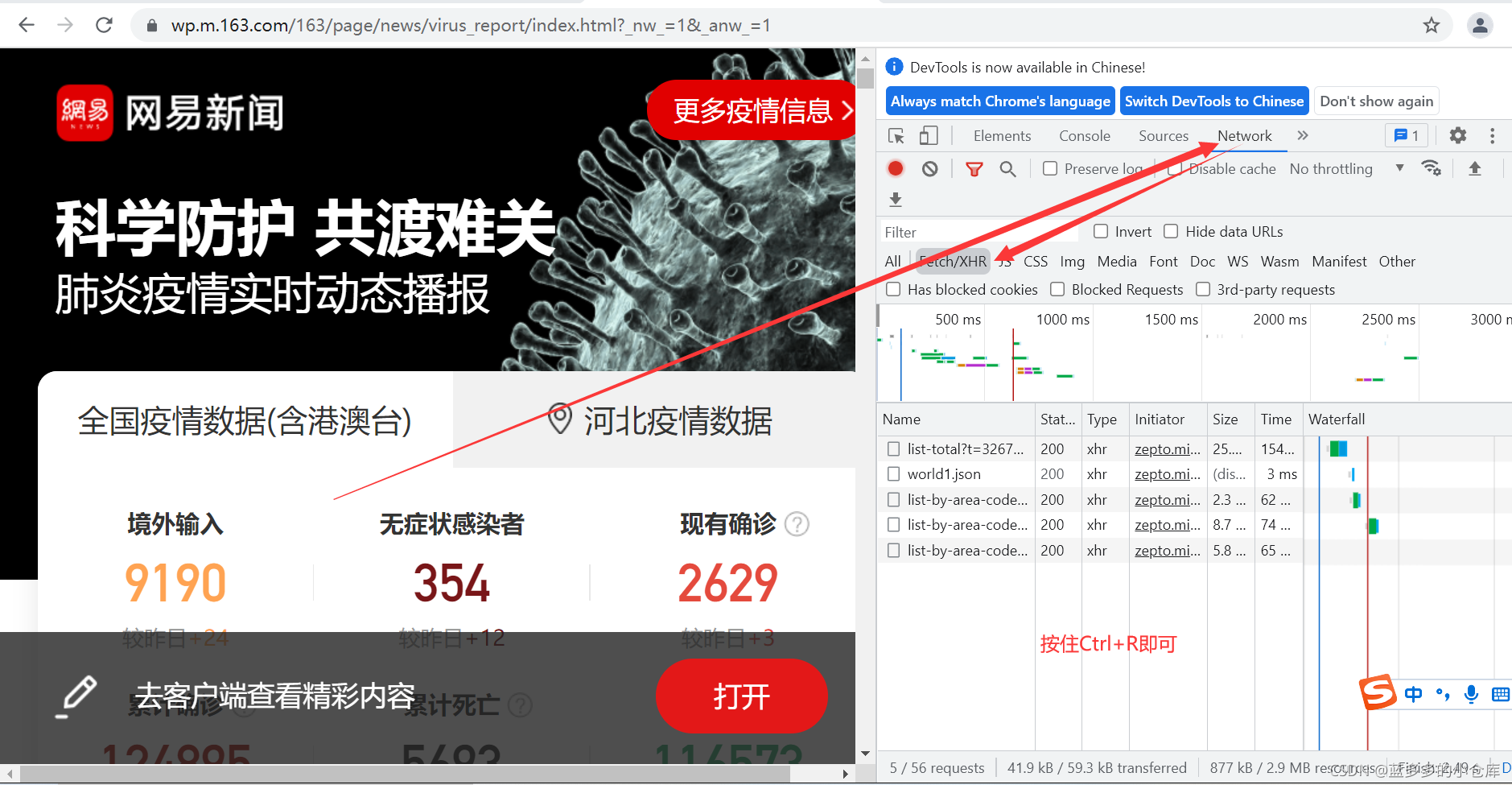The image size is (1512, 785).
Task: Click Always match Chrome's language button
Action: (x=1000, y=101)
